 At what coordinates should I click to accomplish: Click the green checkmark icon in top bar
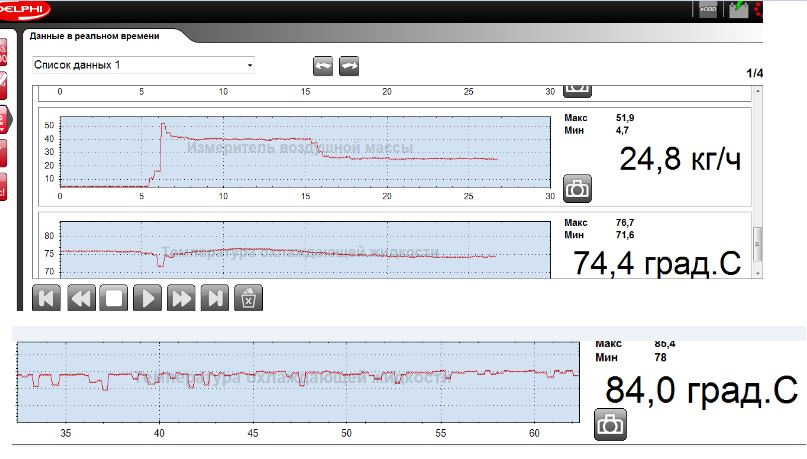(x=739, y=10)
